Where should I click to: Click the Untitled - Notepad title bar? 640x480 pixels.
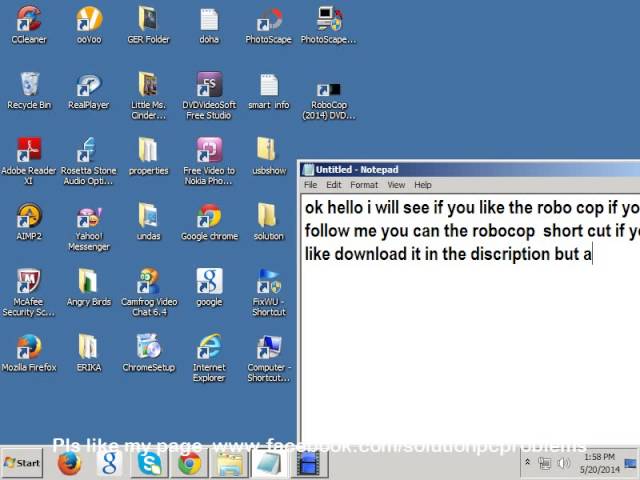(469, 169)
